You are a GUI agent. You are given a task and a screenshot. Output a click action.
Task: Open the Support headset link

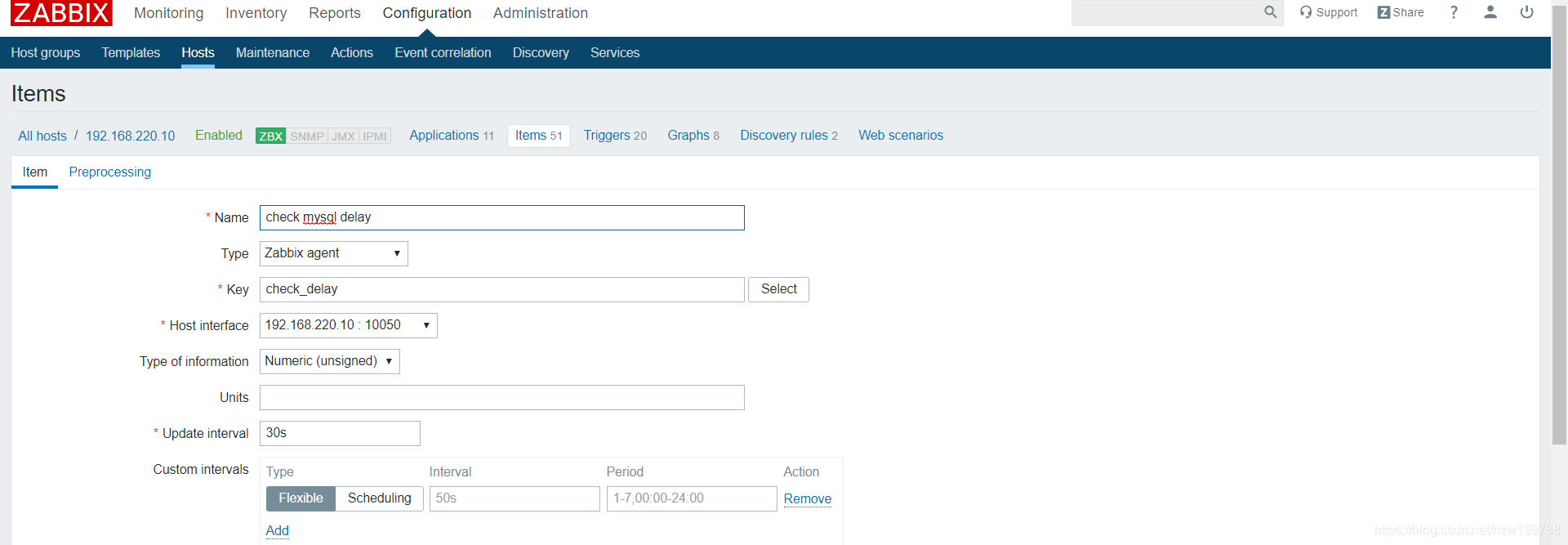[1329, 12]
